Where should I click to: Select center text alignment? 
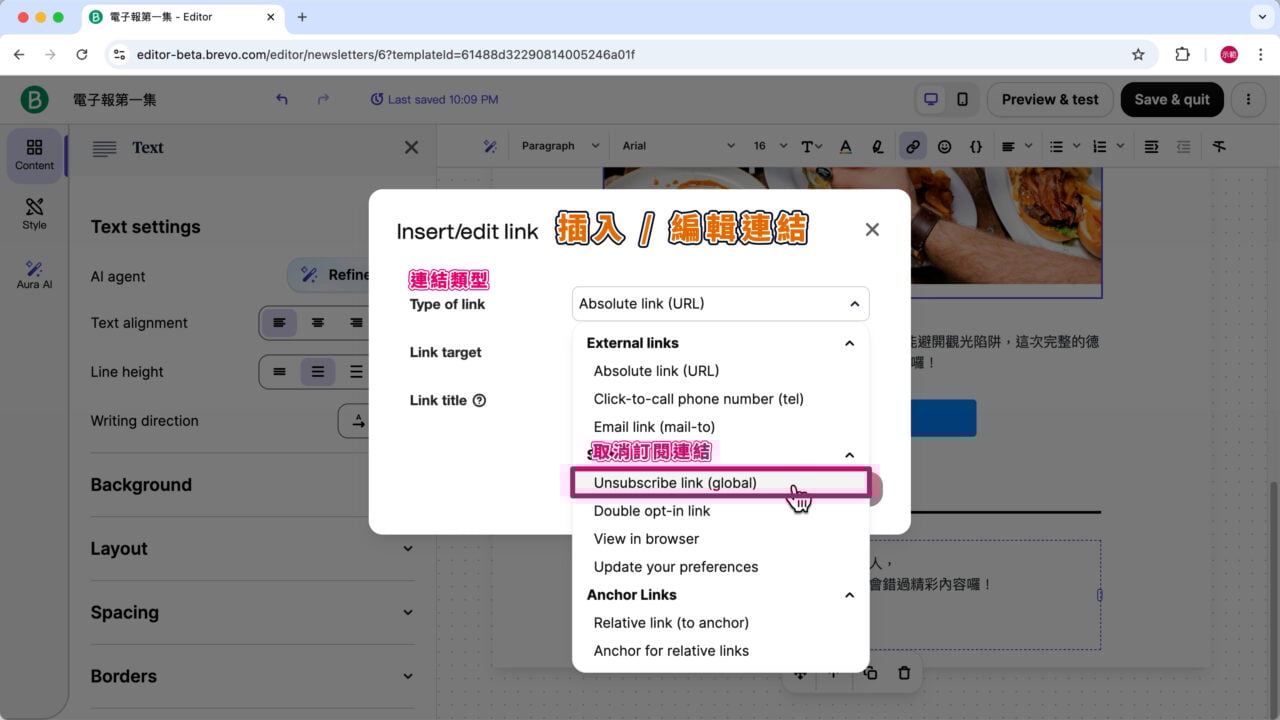[x=318, y=323]
